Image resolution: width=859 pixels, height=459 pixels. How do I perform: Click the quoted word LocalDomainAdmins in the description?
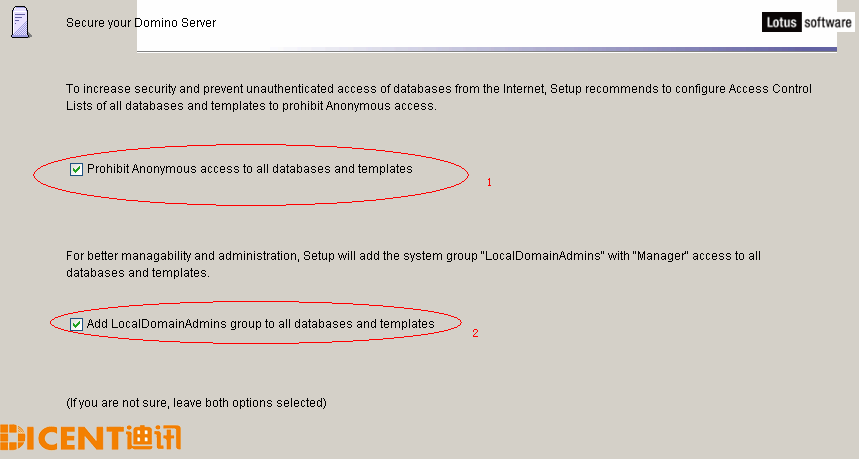(x=543, y=256)
